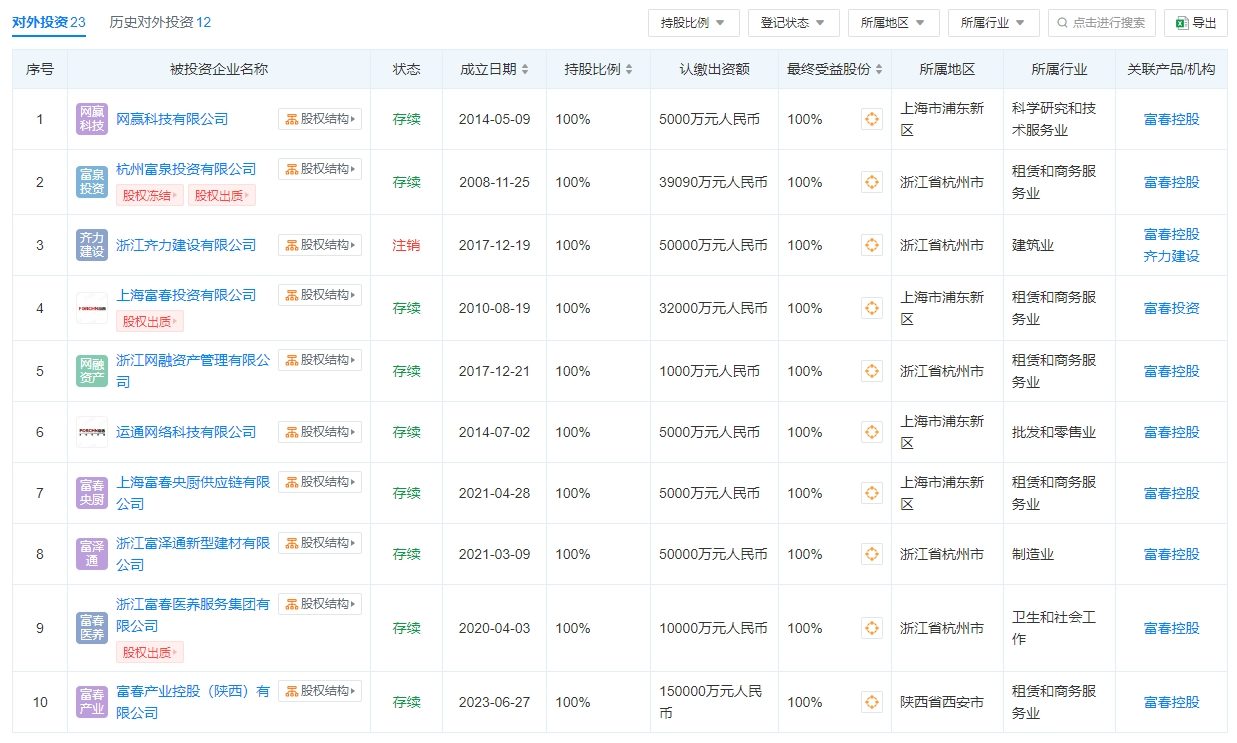Open the 持股比例 filter dropdown
The image size is (1237, 743).
coord(693,23)
